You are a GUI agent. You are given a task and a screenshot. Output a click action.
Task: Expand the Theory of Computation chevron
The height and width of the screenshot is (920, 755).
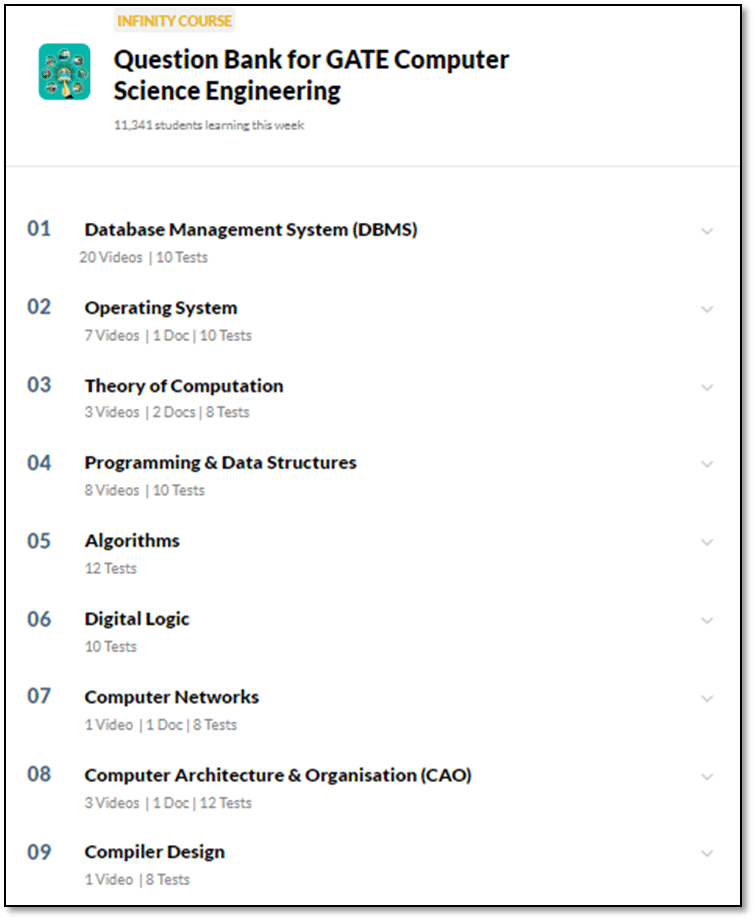click(707, 387)
